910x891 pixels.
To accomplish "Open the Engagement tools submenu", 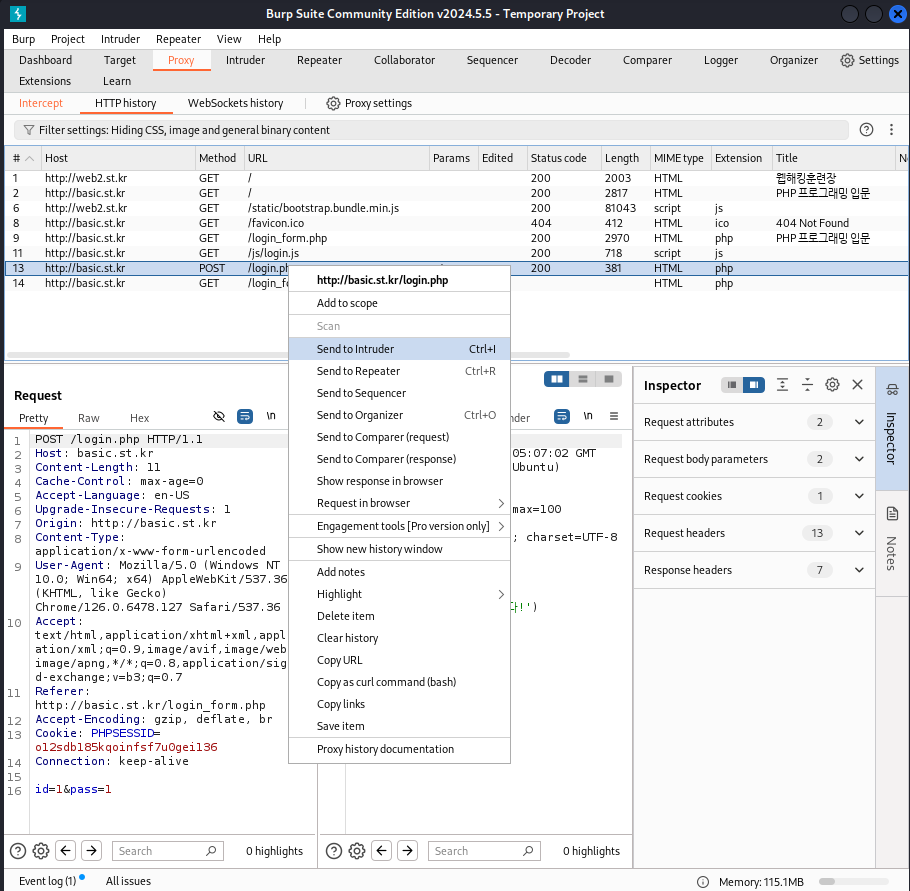I will click(399, 526).
